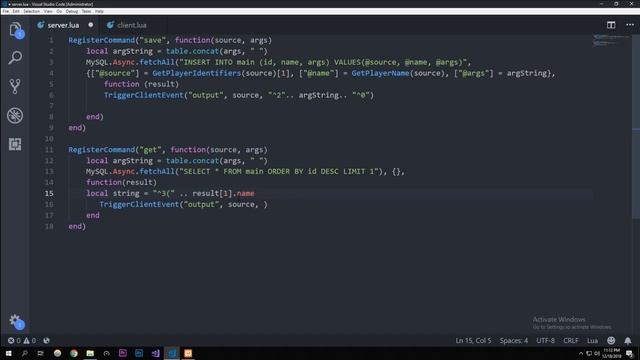Open the Tasks menu
The image size is (640, 360).
87,11
